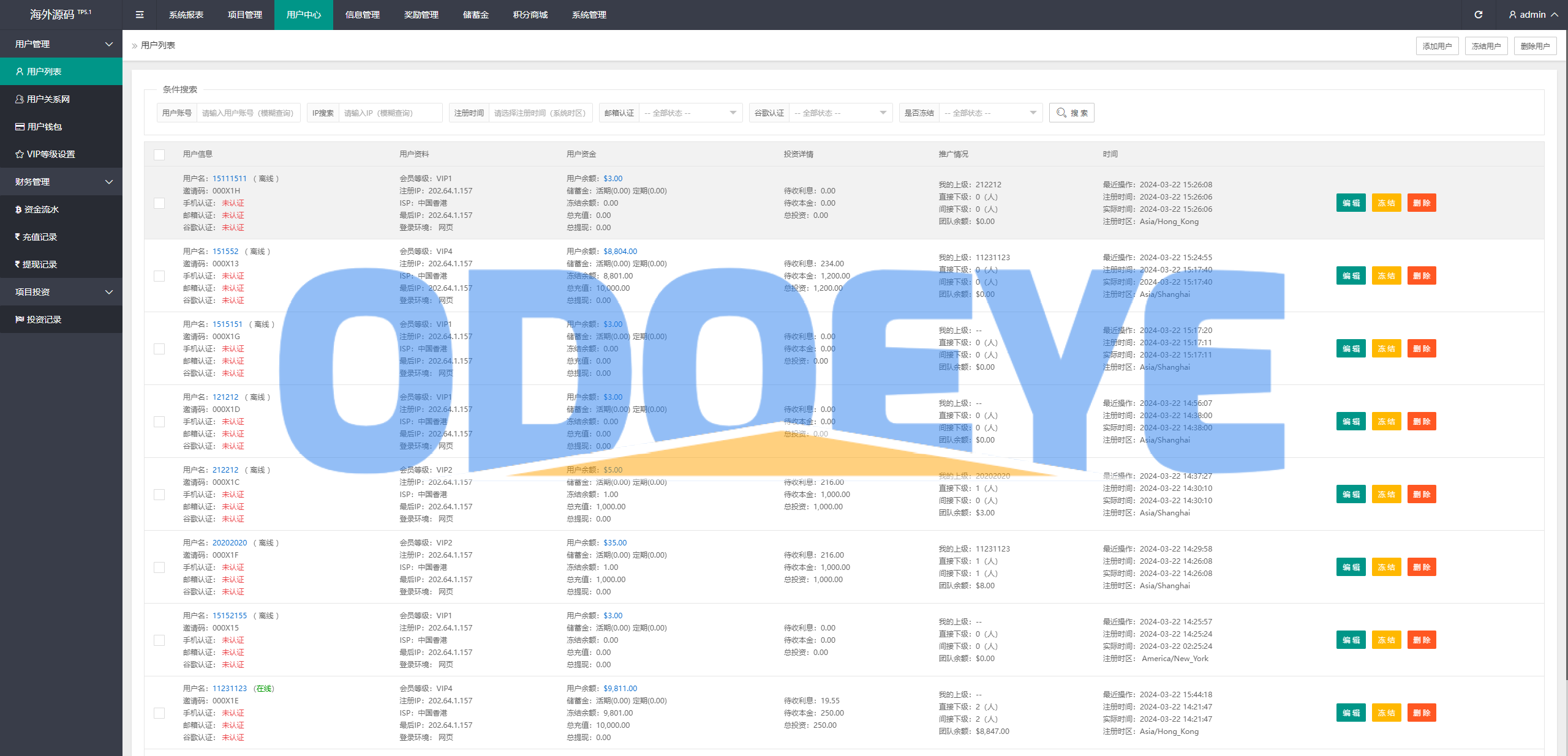The width and height of the screenshot is (1568, 756).
Task: Click the recharge record rupee icon
Action: [18, 237]
